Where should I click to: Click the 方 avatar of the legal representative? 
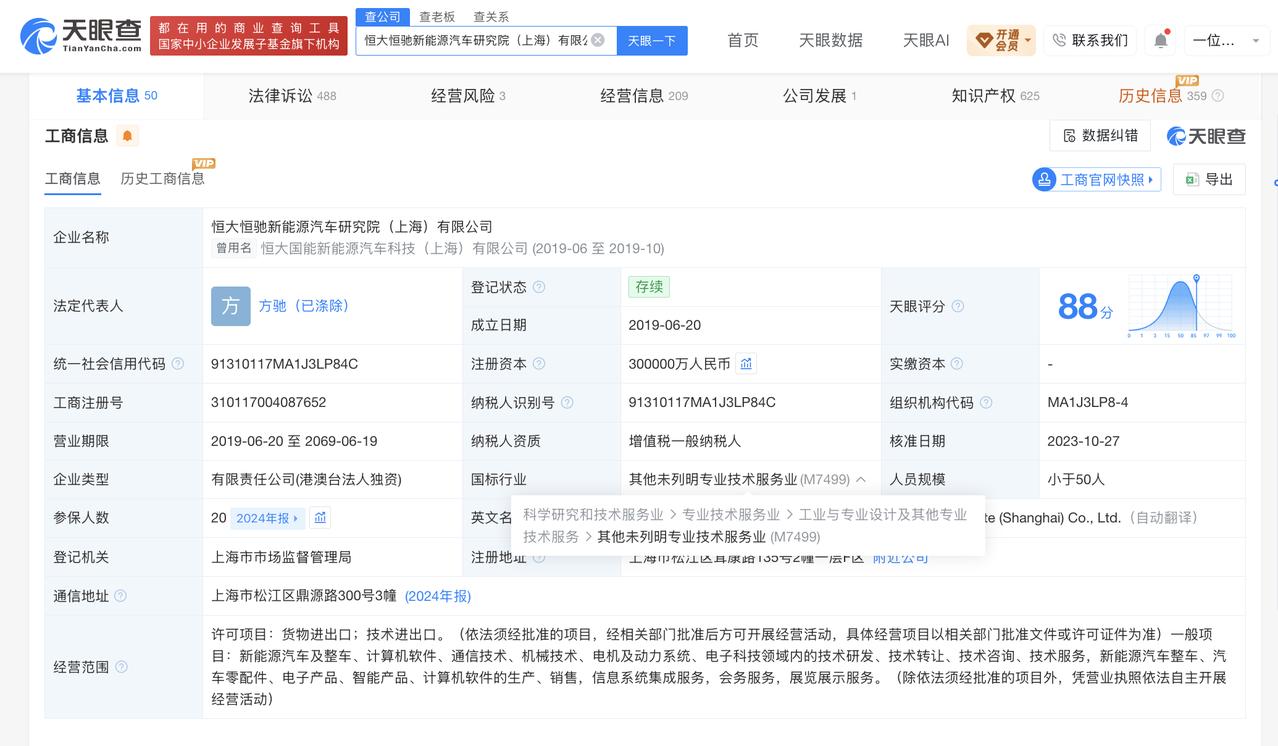click(231, 306)
